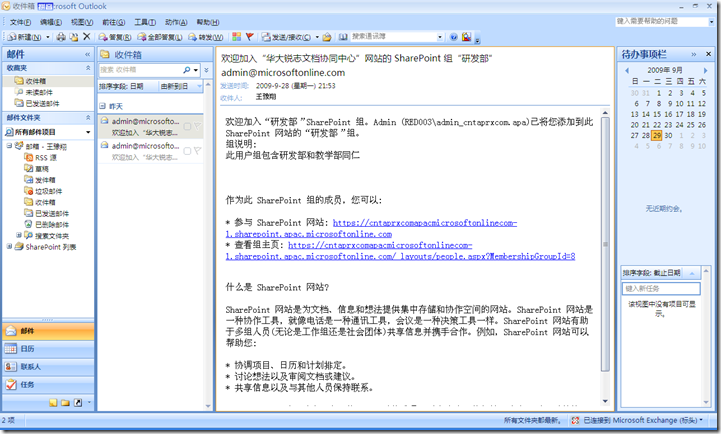Click the red follow-up flag icon
Screen dimensions: 721x434
coord(250,37)
